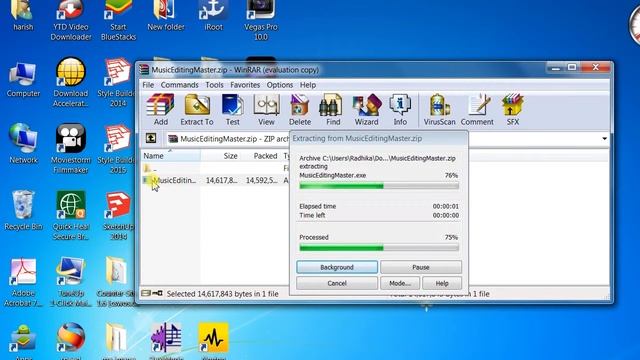Open the File menu

pyautogui.click(x=148, y=85)
